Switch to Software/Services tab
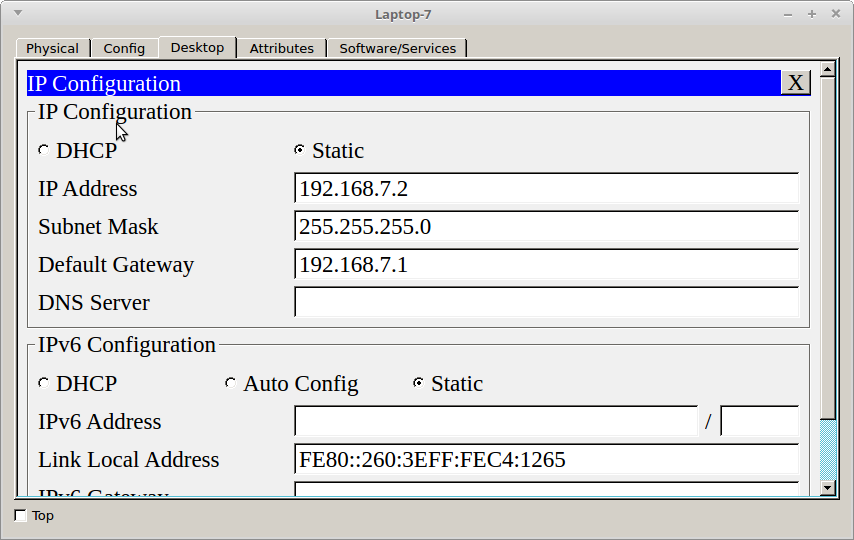Image resolution: width=854 pixels, height=540 pixels. tap(398, 48)
